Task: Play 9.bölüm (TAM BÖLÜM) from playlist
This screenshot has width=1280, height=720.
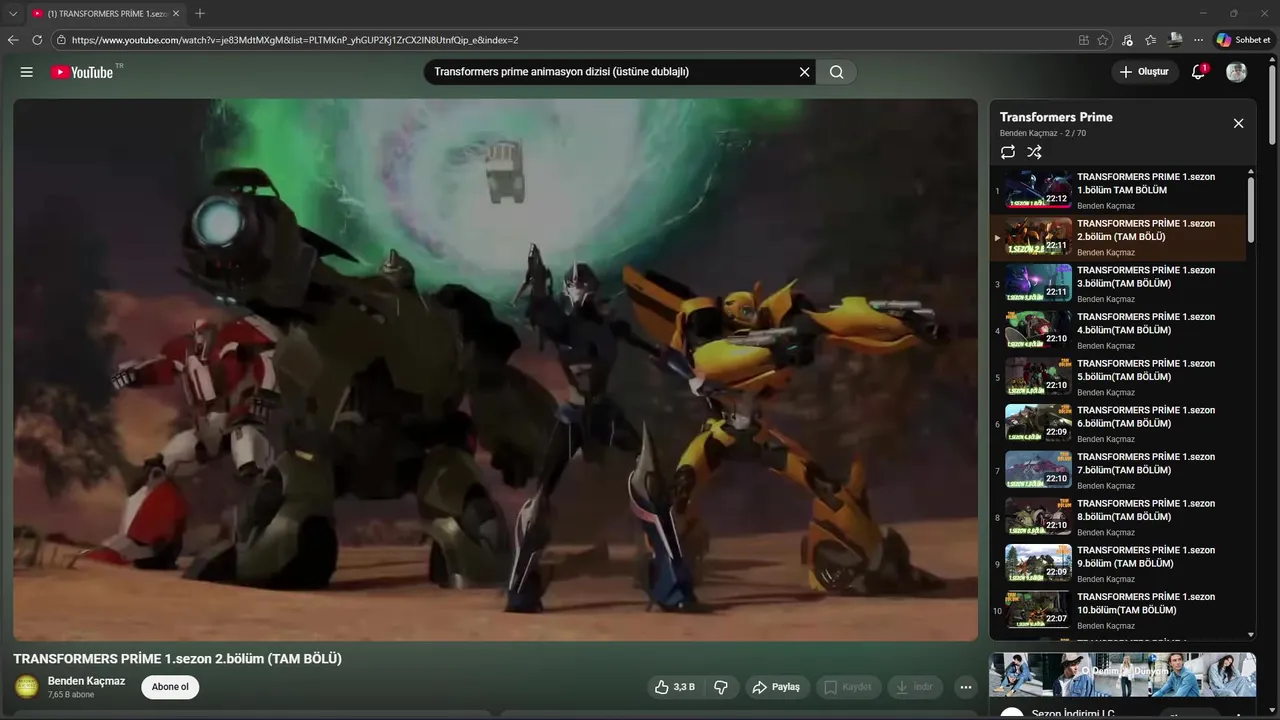Action: 1119,564
